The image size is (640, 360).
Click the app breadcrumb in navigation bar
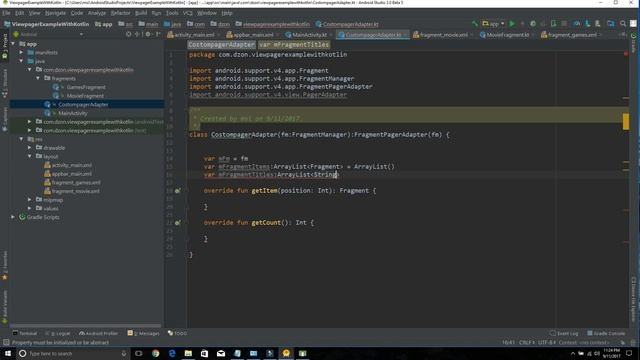click(104, 24)
